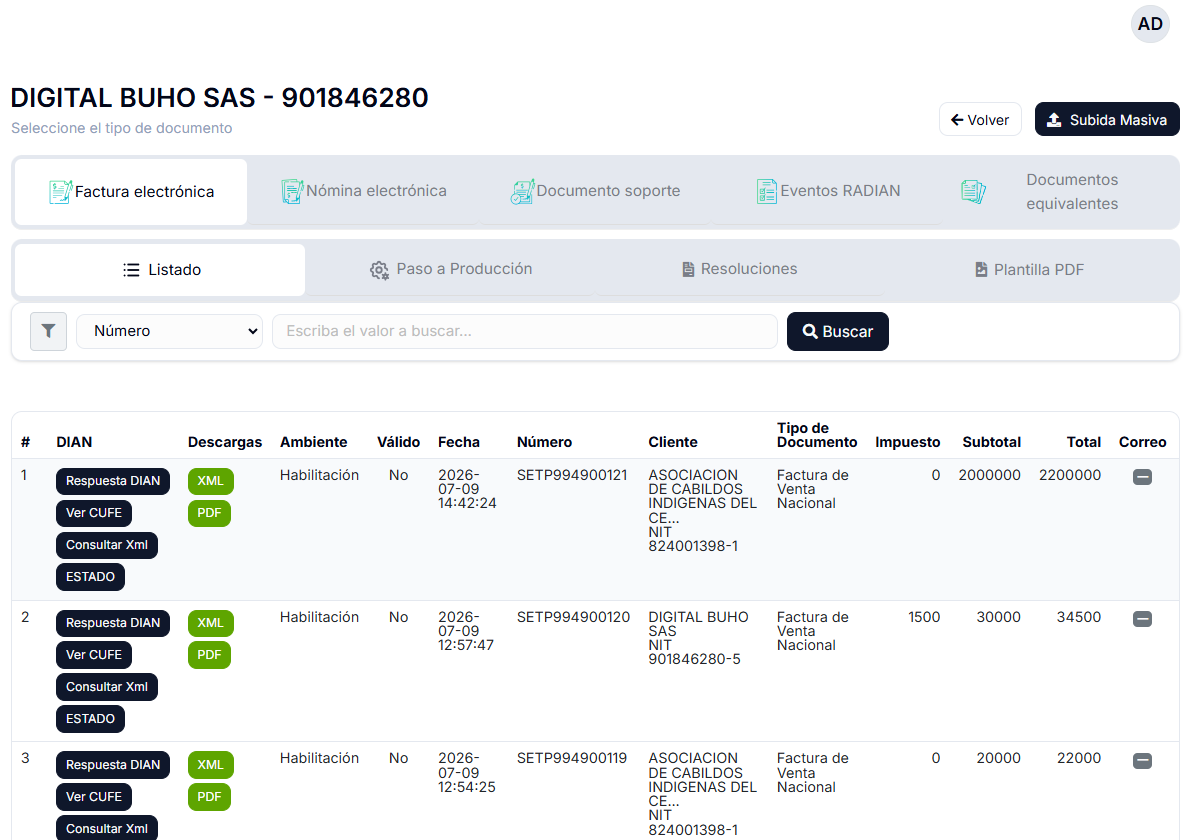The height and width of the screenshot is (840, 1185).
Task: Click the Resoluciones document icon
Action: click(688, 269)
